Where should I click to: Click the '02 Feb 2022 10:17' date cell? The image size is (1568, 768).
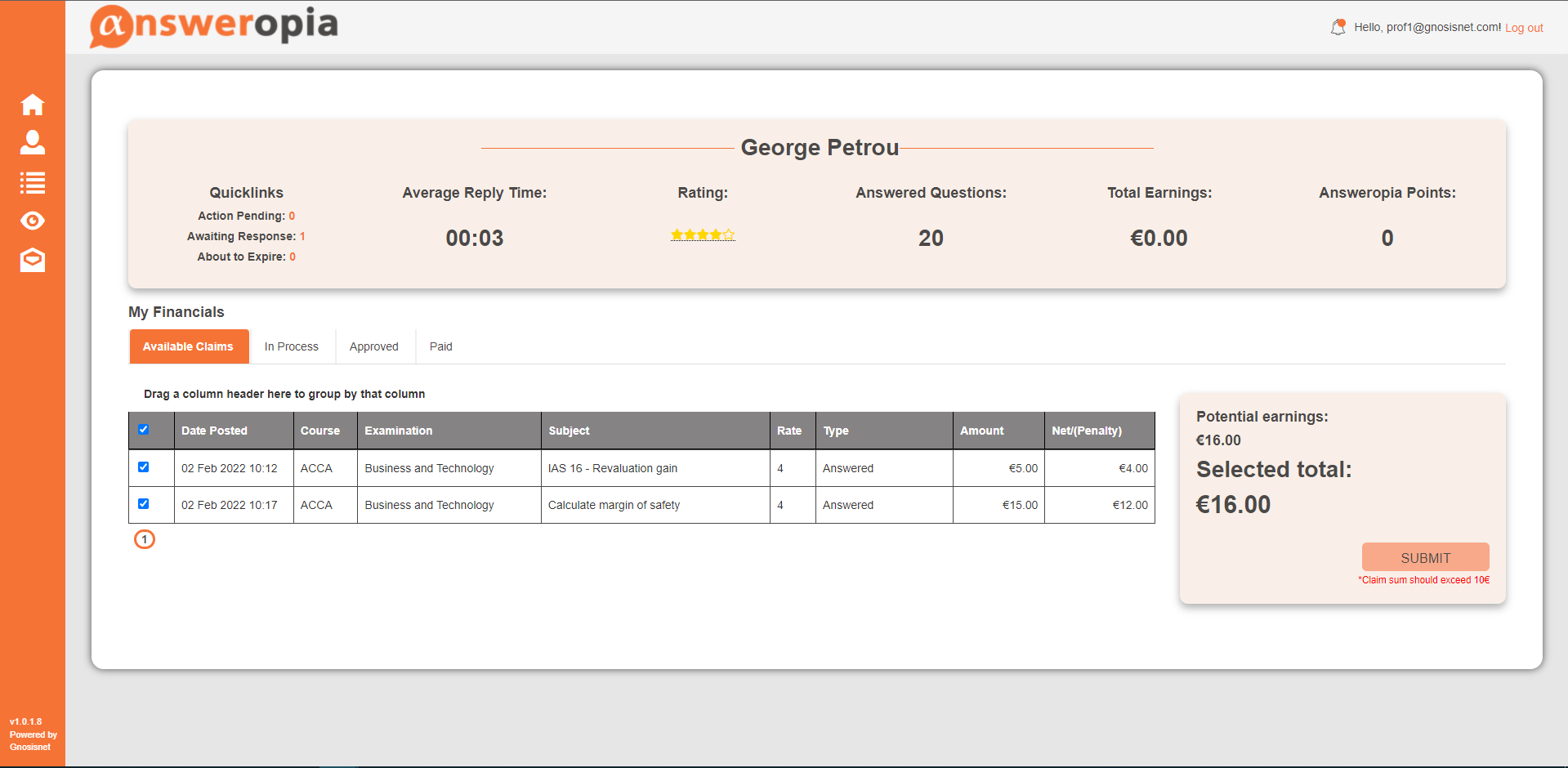234,505
